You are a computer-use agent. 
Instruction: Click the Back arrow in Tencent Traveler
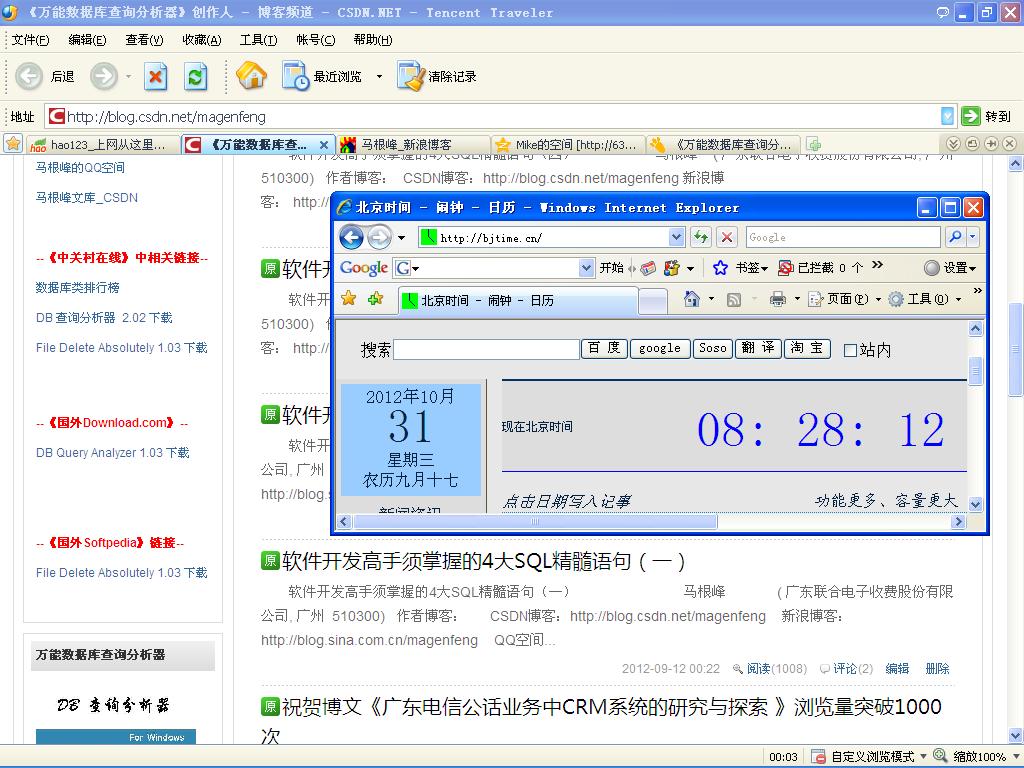point(29,76)
